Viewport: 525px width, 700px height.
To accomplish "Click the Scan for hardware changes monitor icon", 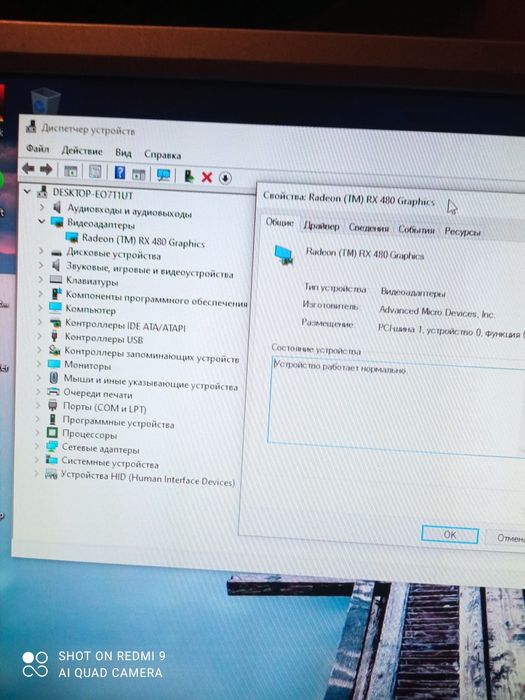I will (x=163, y=175).
